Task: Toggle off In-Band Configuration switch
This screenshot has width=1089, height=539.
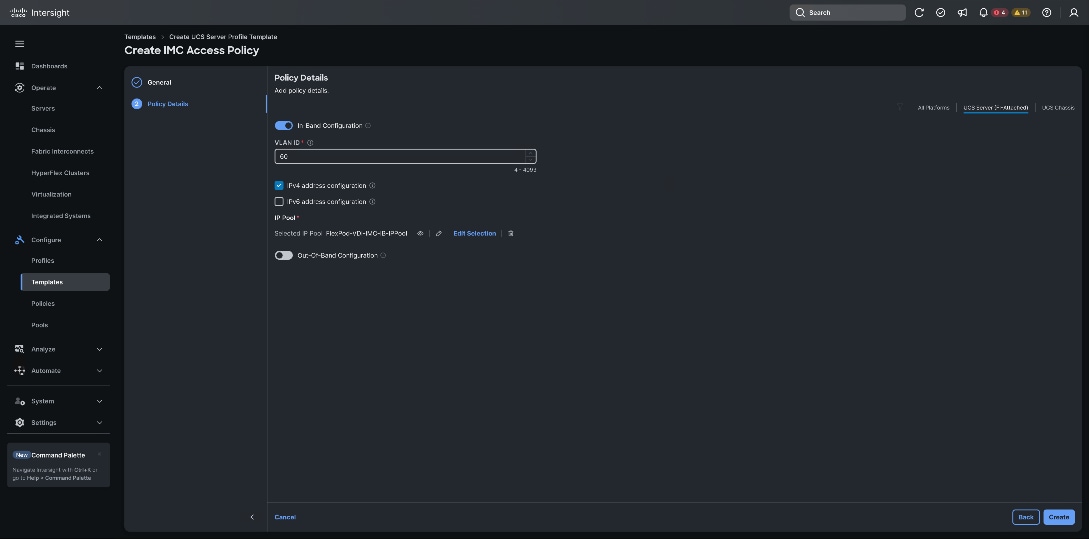Action: (284, 126)
